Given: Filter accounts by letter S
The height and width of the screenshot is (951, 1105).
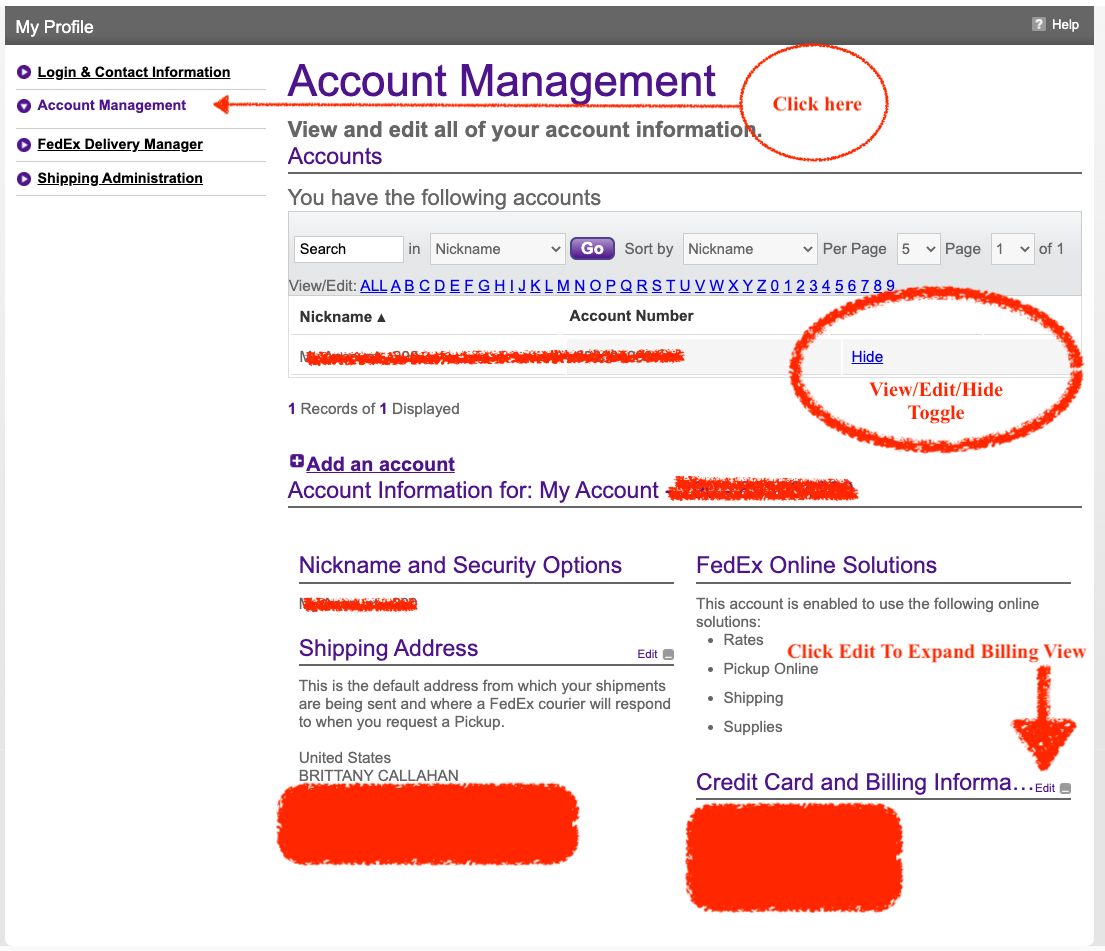Looking at the screenshot, I should tap(657, 286).
